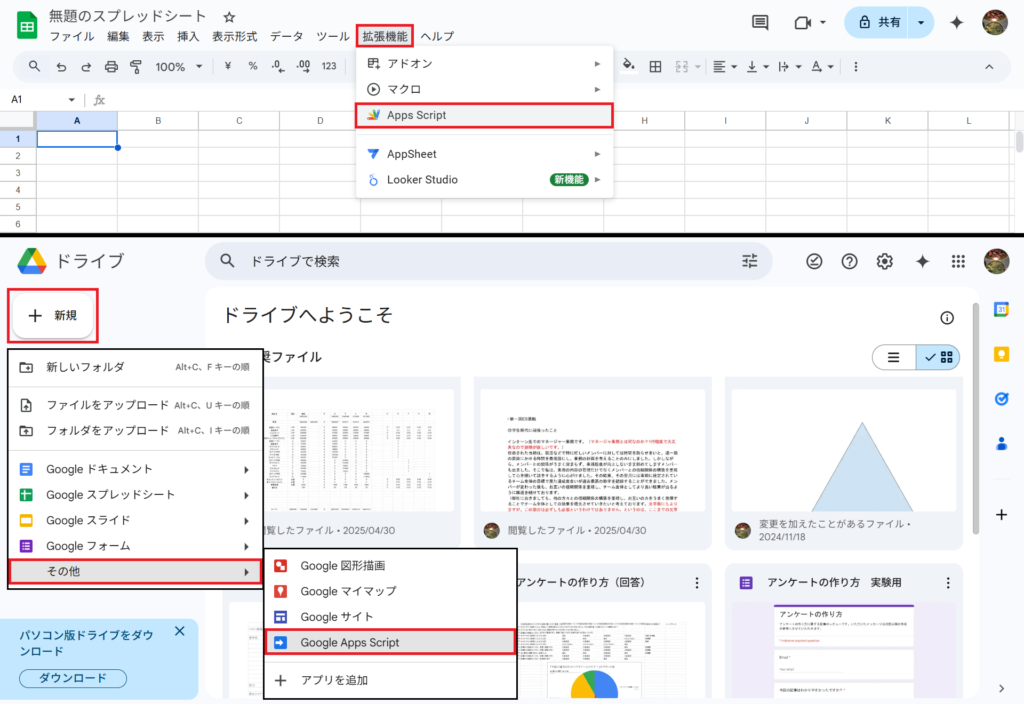Select Google Apps Script in the submenu
This screenshot has width=1024, height=704.
pyautogui.click(x=391, y=642)
